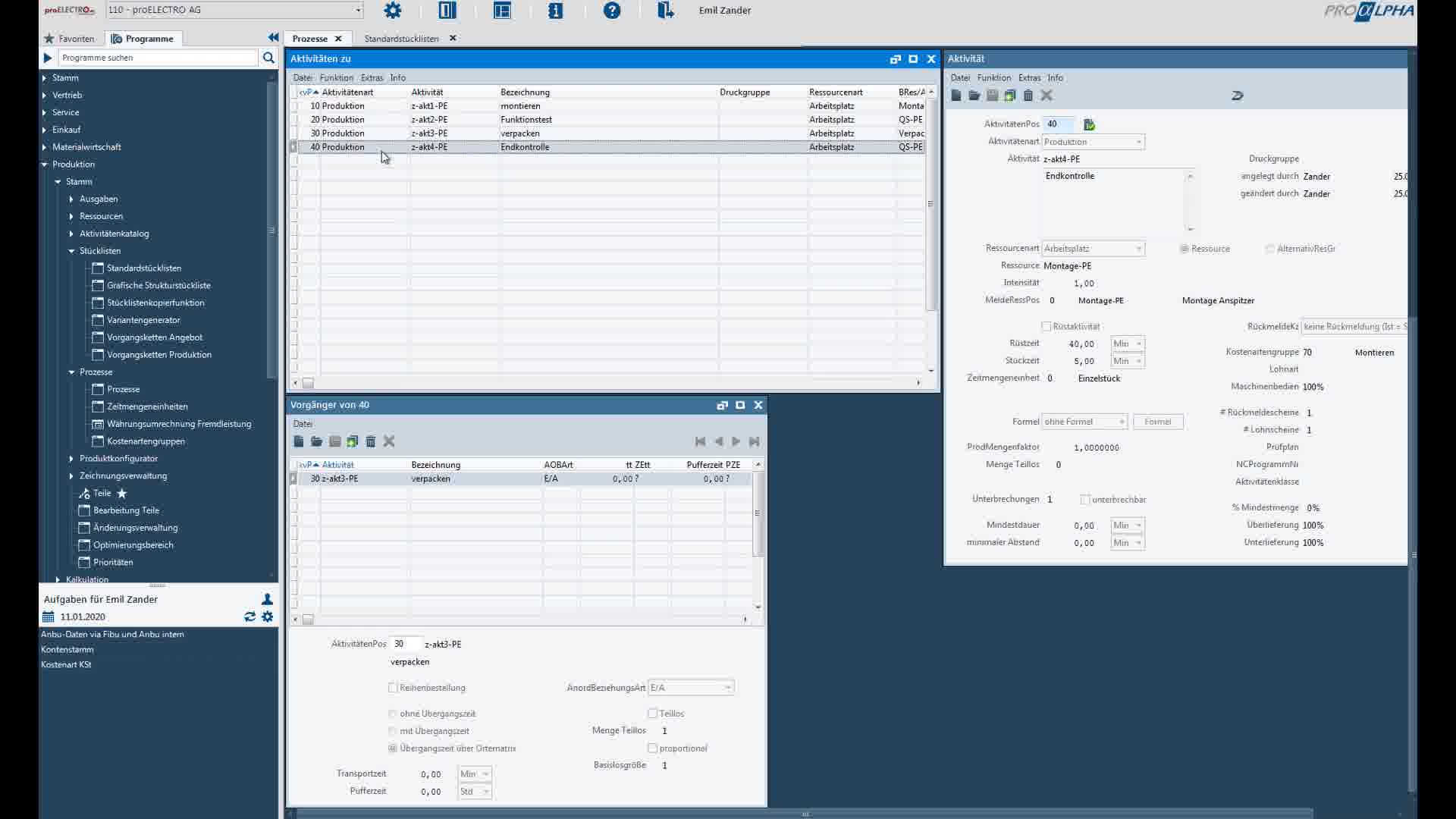Viewport: 1456px width, 819px height.
Task: Open the company dropdown 110 - proELECTRO AG
Action: [234, 10]
